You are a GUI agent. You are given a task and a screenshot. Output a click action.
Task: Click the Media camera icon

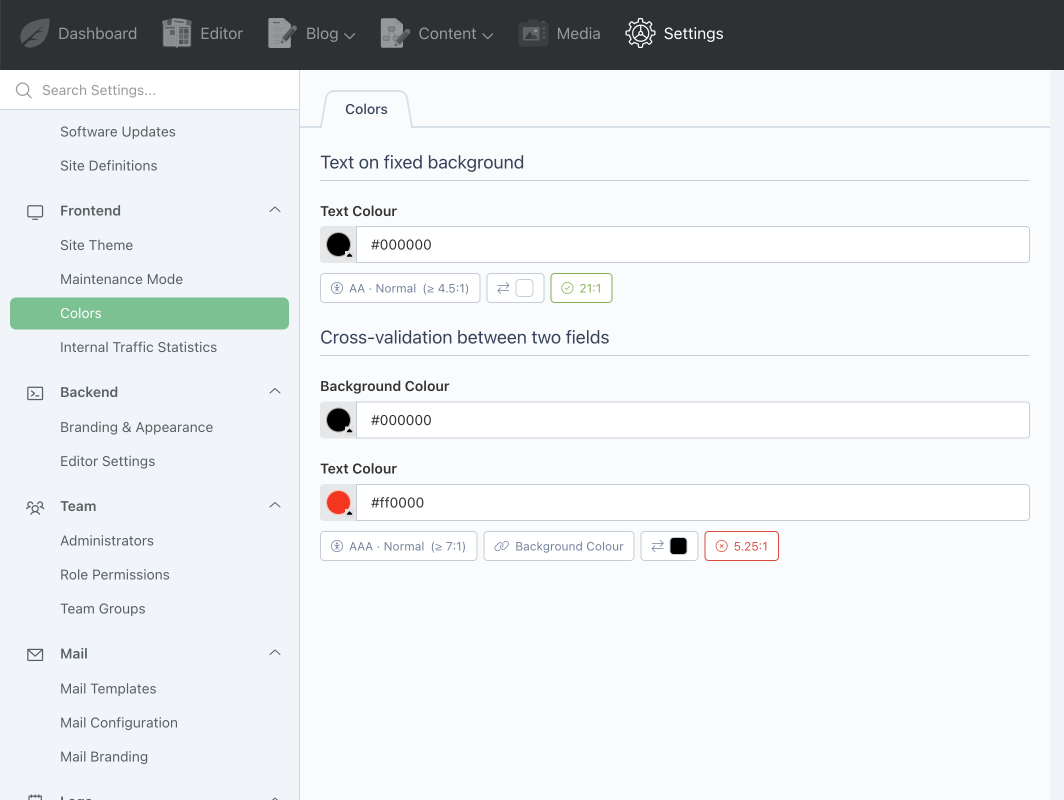pyautogui.click(x=534, y=33)
